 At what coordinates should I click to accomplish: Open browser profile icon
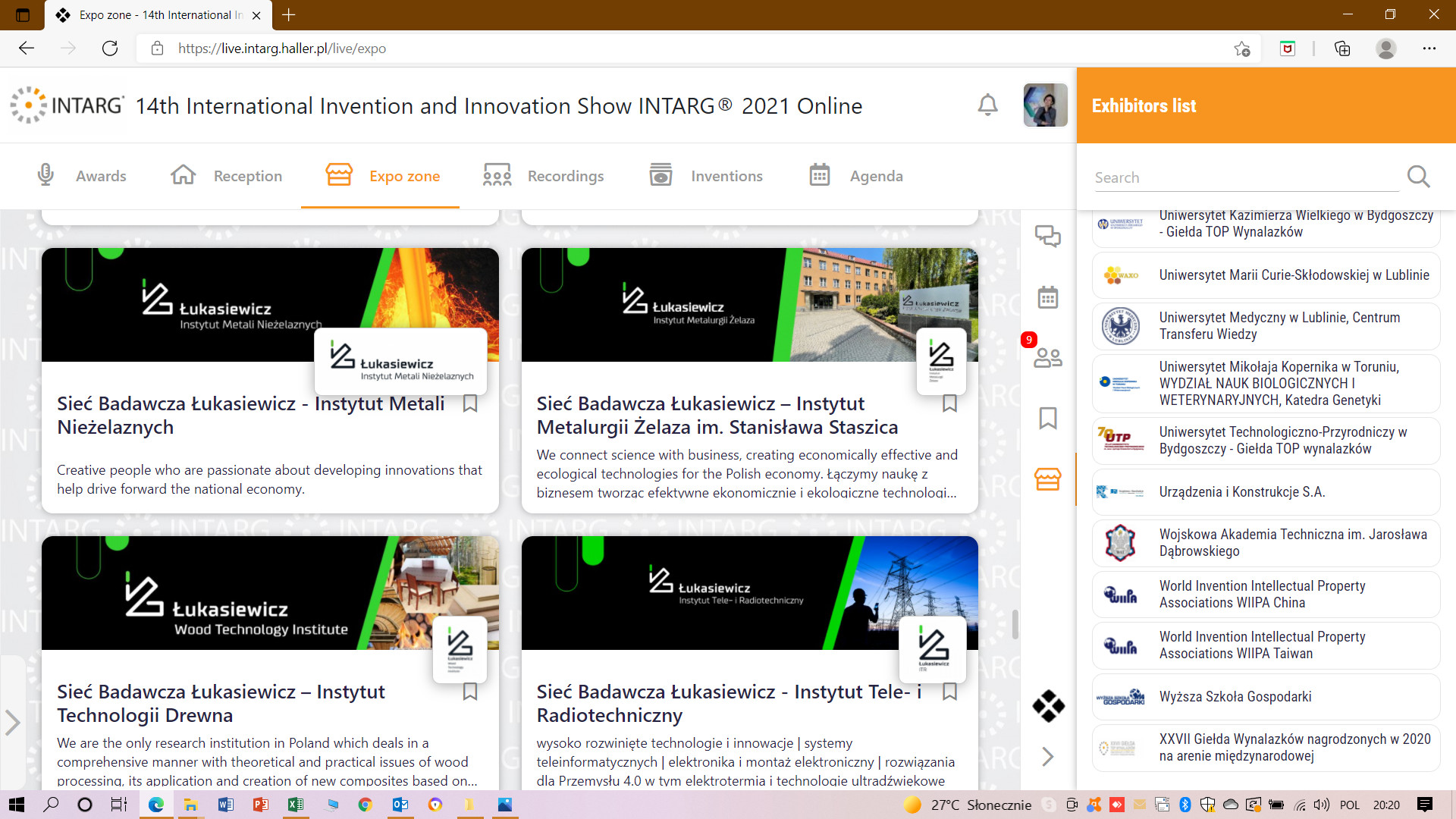[x=1386, y=49]
